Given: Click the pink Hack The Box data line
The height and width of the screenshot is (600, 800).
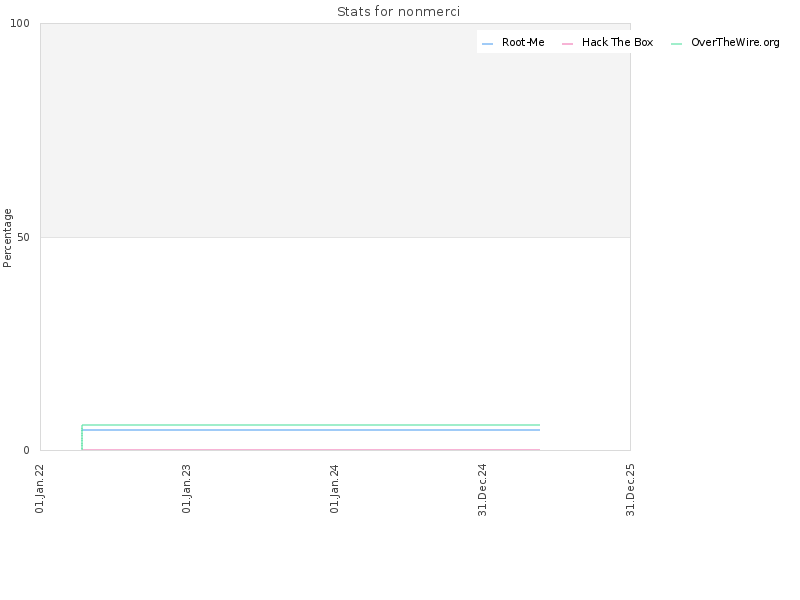Looking at the screenshot, I should [x=311, y=450].
